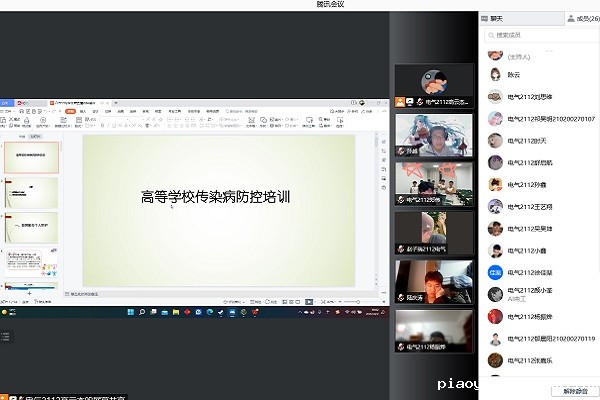
Task: Select the video tile labeled 陆庆涛
Action: pyautogui.click(x=434, y=280)
